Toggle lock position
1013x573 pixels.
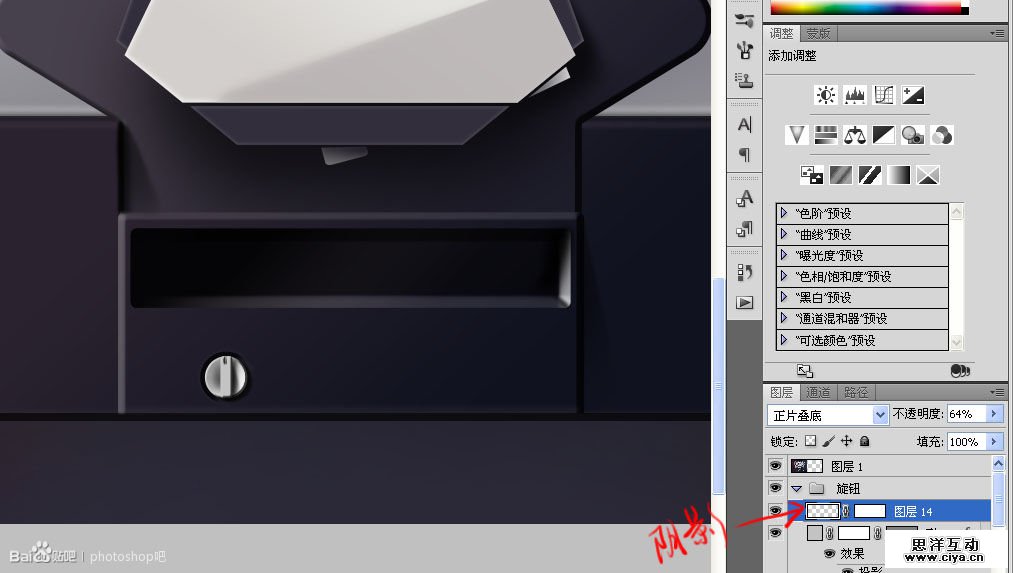point(846,441)
